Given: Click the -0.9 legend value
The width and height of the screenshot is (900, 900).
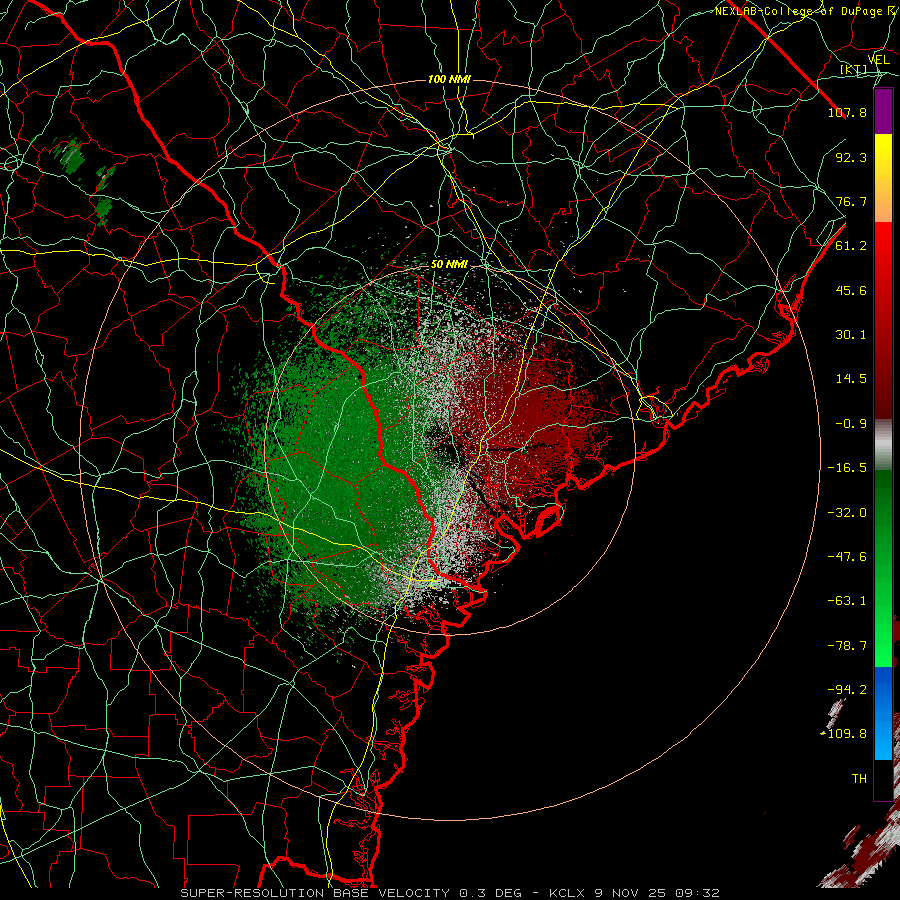Looking at the screenshot, I should pos(851,424).
